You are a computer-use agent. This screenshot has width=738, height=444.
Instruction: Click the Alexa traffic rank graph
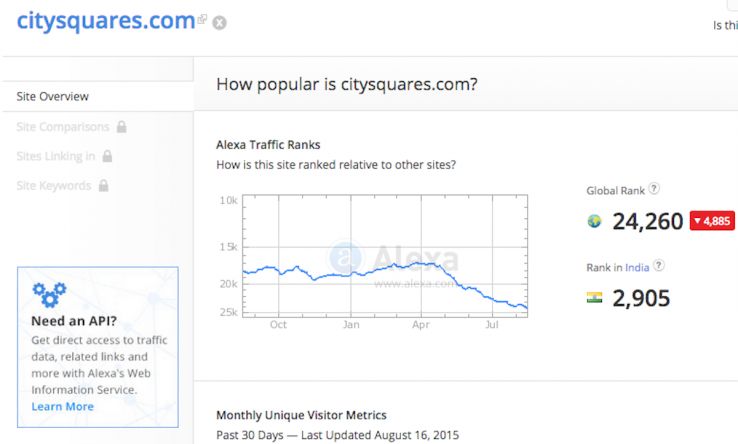click(x=386, y=256)
